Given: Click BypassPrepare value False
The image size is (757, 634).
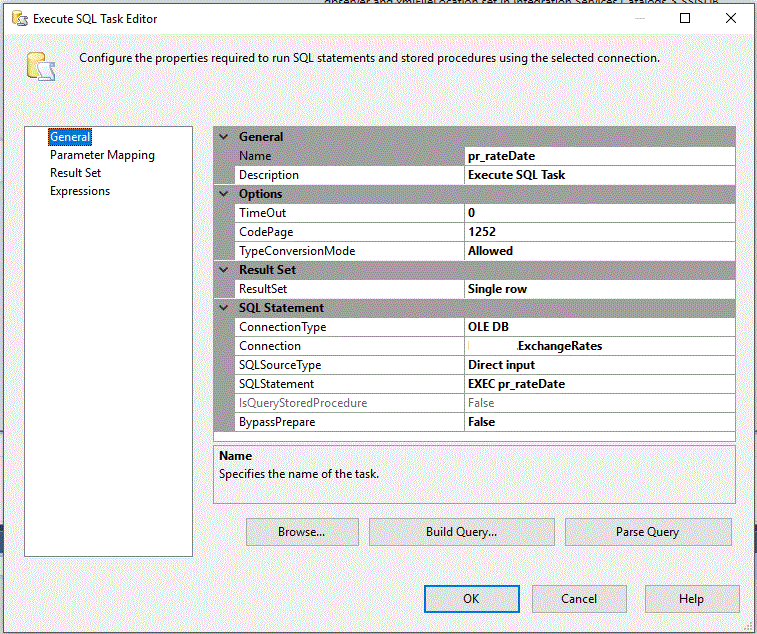Looking at the screenshot, I should coord(600,422).
